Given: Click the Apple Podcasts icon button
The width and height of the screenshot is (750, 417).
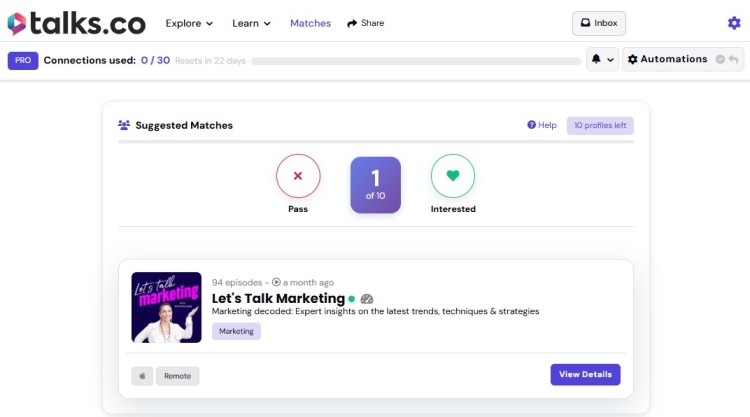Looking at the screenshot, I should click(142, 376).
